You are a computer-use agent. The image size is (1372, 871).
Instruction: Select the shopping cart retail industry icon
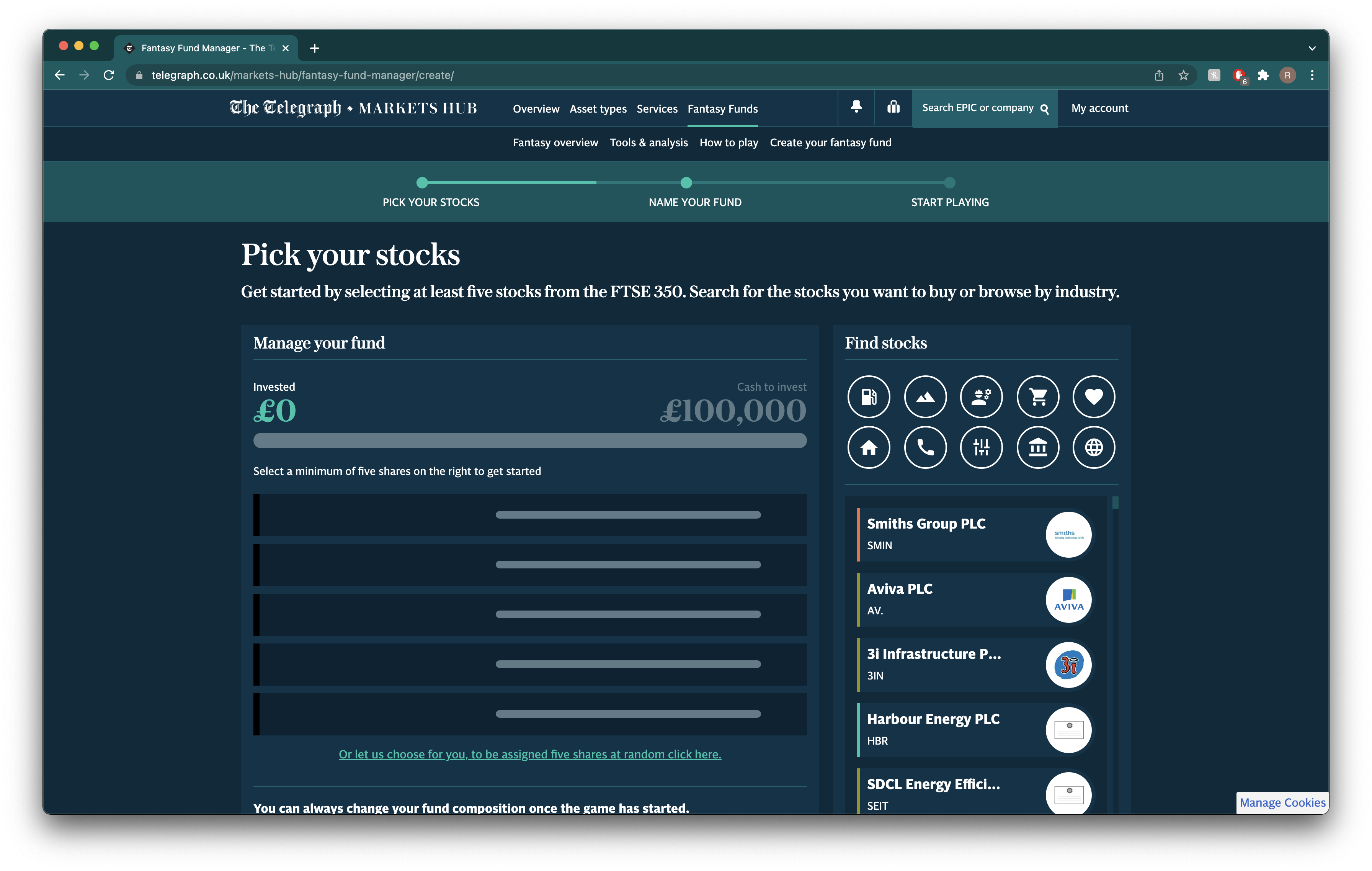point(1037,397)
